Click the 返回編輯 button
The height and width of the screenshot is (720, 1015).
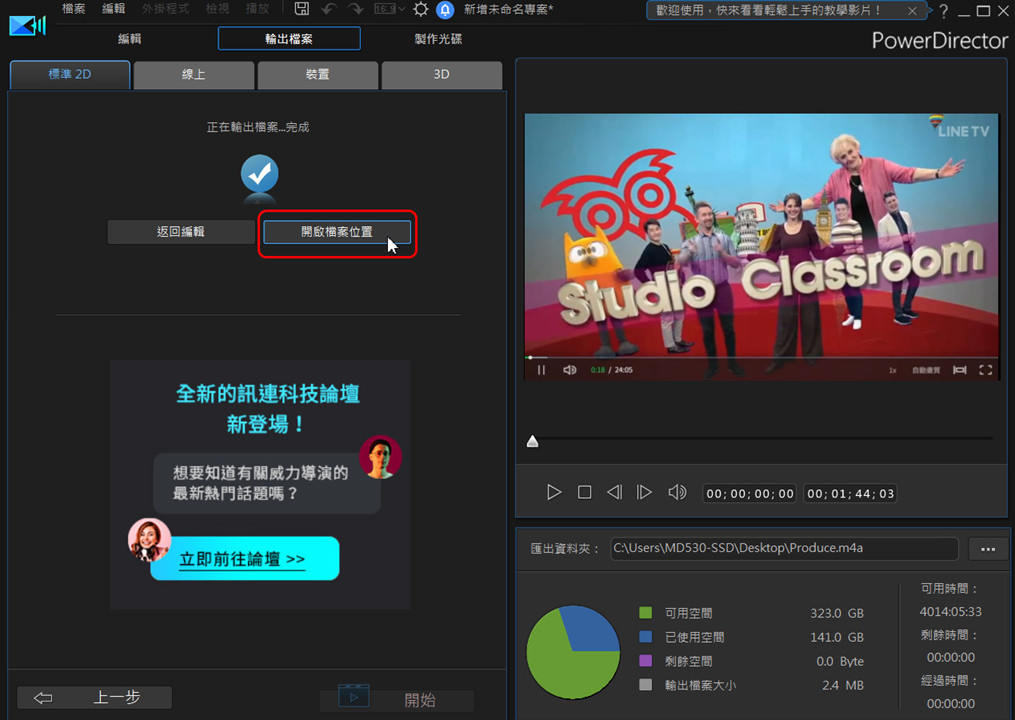(181, 232)
